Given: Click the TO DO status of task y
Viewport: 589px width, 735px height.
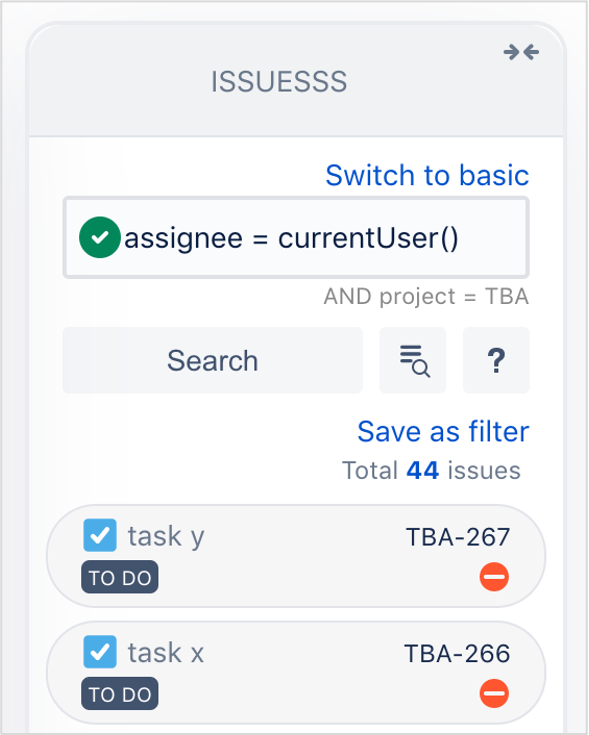Looking at the screenshot, I should click(120, 577).
